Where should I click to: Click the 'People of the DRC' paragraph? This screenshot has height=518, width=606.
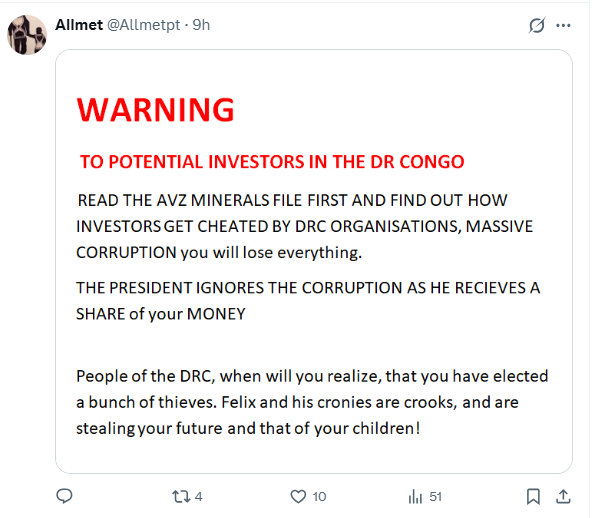coord(311,402)
